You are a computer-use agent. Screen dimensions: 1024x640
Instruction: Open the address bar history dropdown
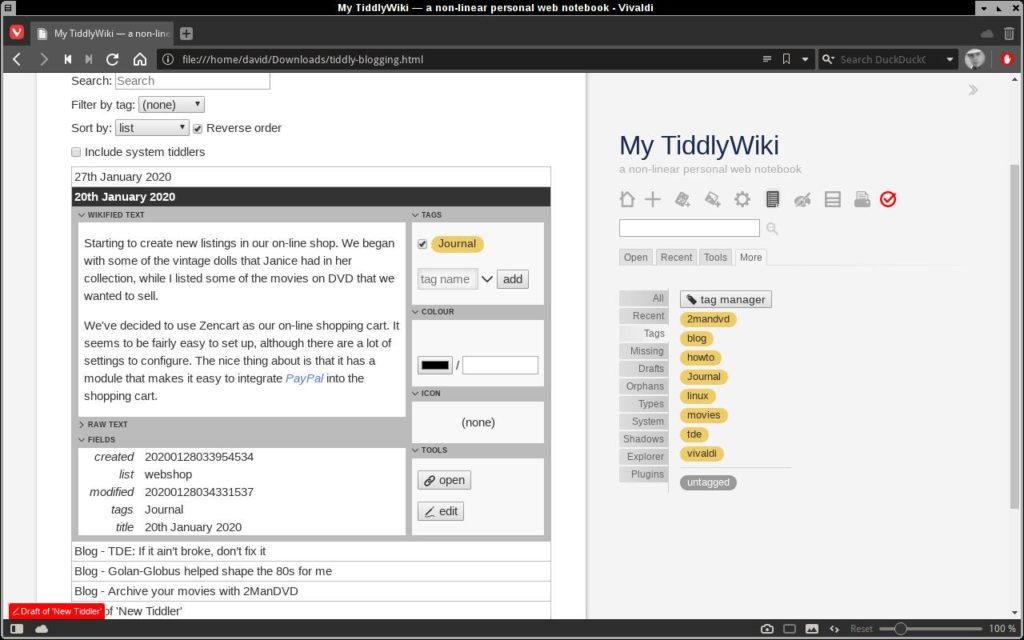(805, 59)
